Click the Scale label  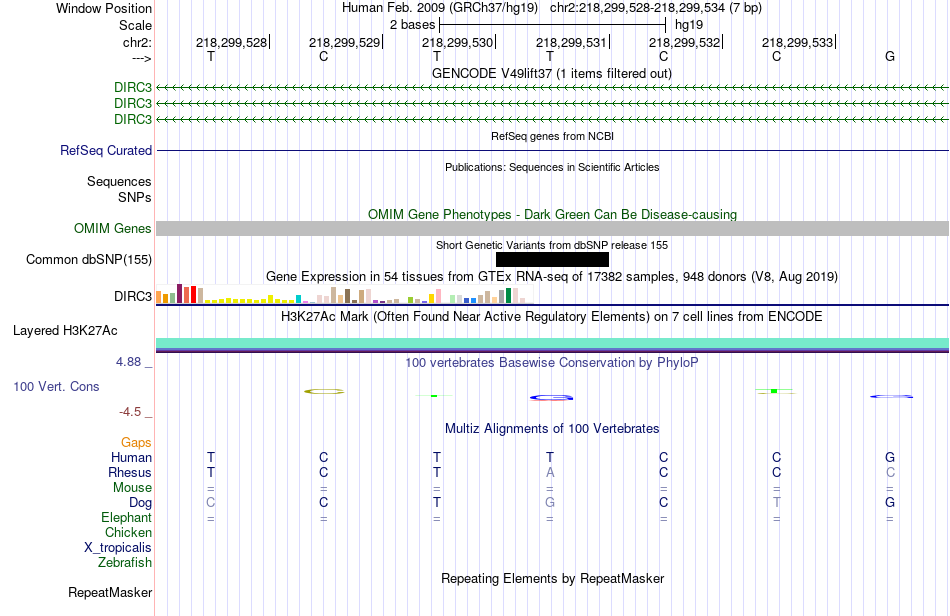[x=135, y=25]
